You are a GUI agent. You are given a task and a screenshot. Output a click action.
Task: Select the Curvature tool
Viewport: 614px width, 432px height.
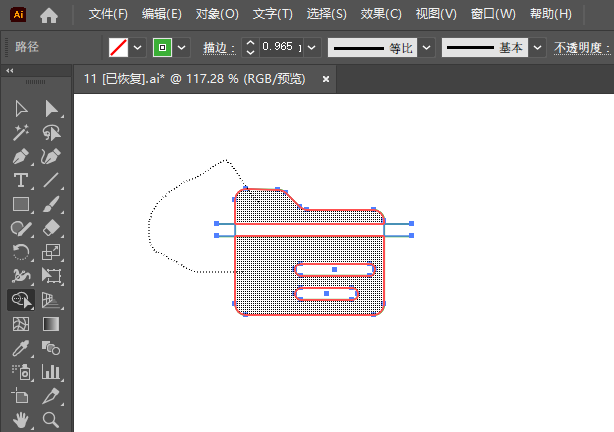[x=51, y=157]
